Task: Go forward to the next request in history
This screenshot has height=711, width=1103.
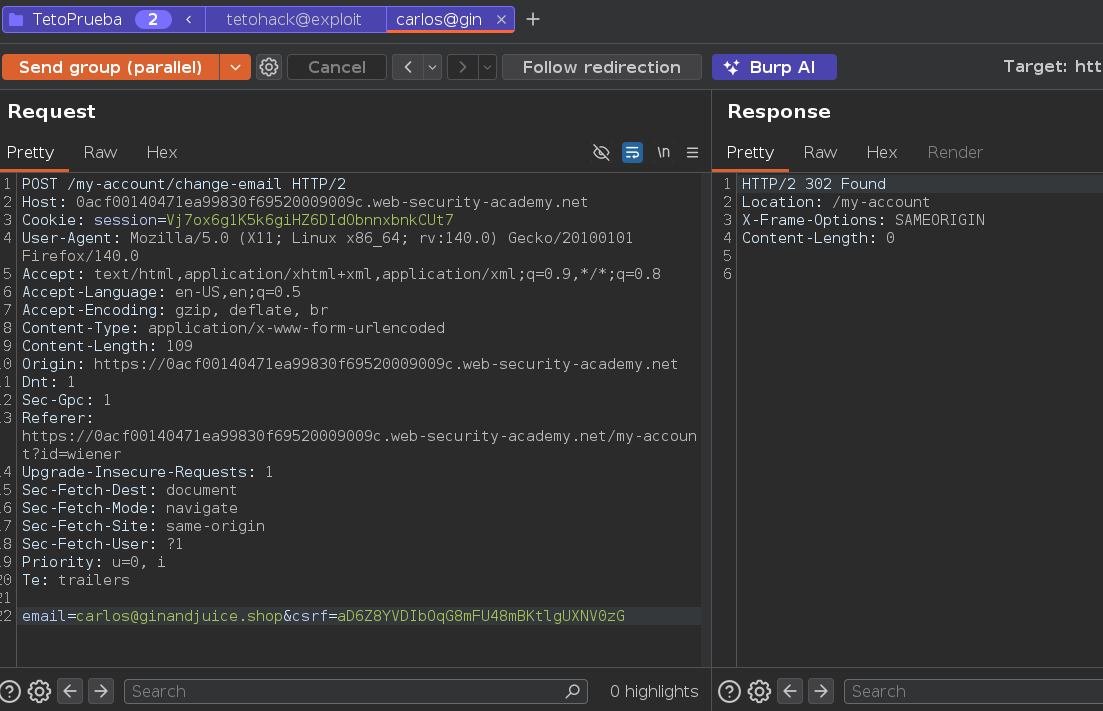Action: [462, 68]
